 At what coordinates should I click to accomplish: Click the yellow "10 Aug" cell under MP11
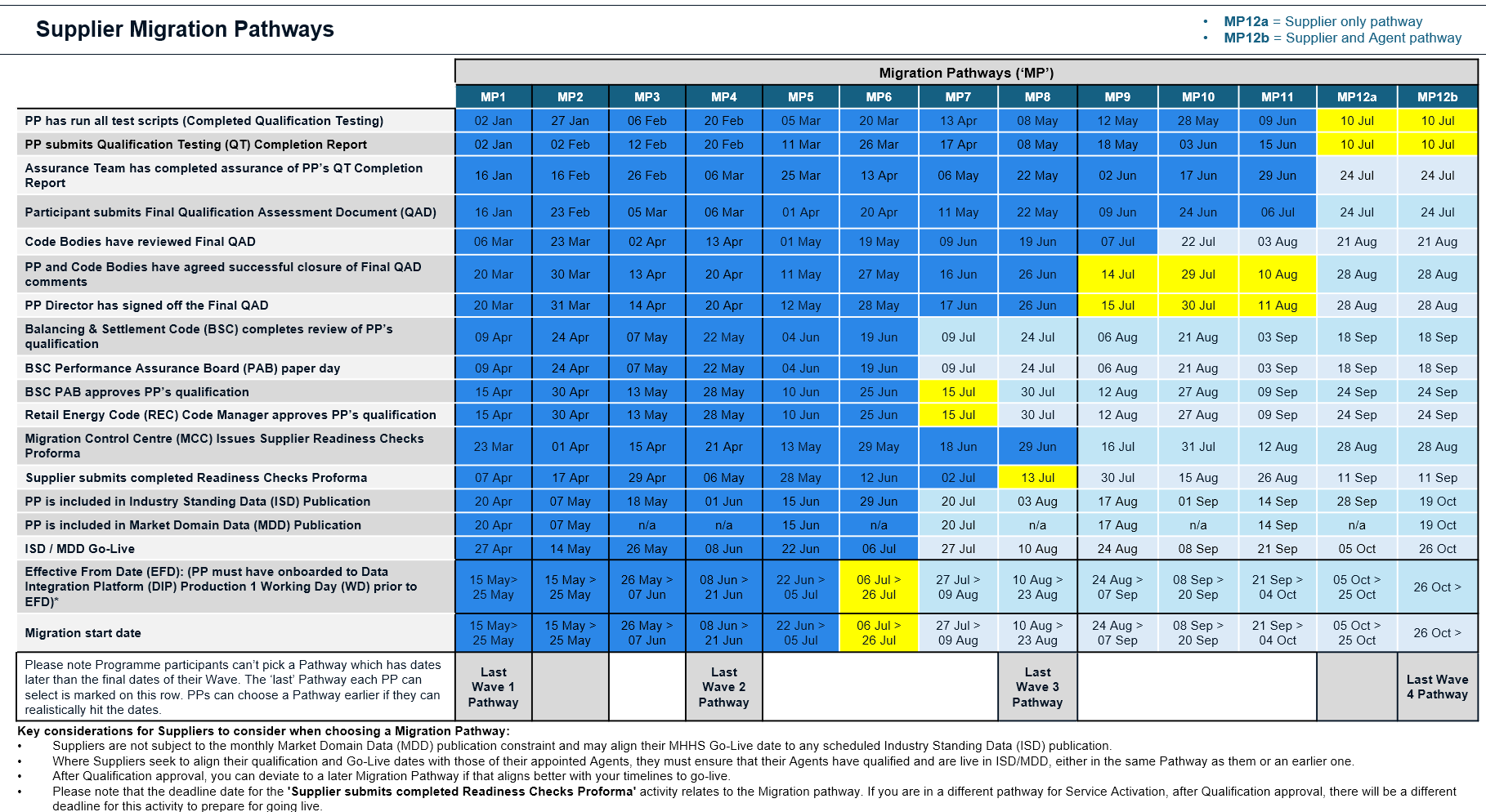(x=1278, y=274)
